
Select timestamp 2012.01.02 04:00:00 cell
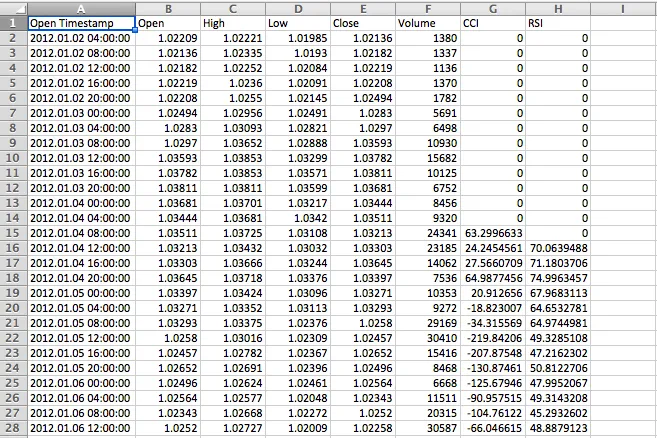(81, 38)
